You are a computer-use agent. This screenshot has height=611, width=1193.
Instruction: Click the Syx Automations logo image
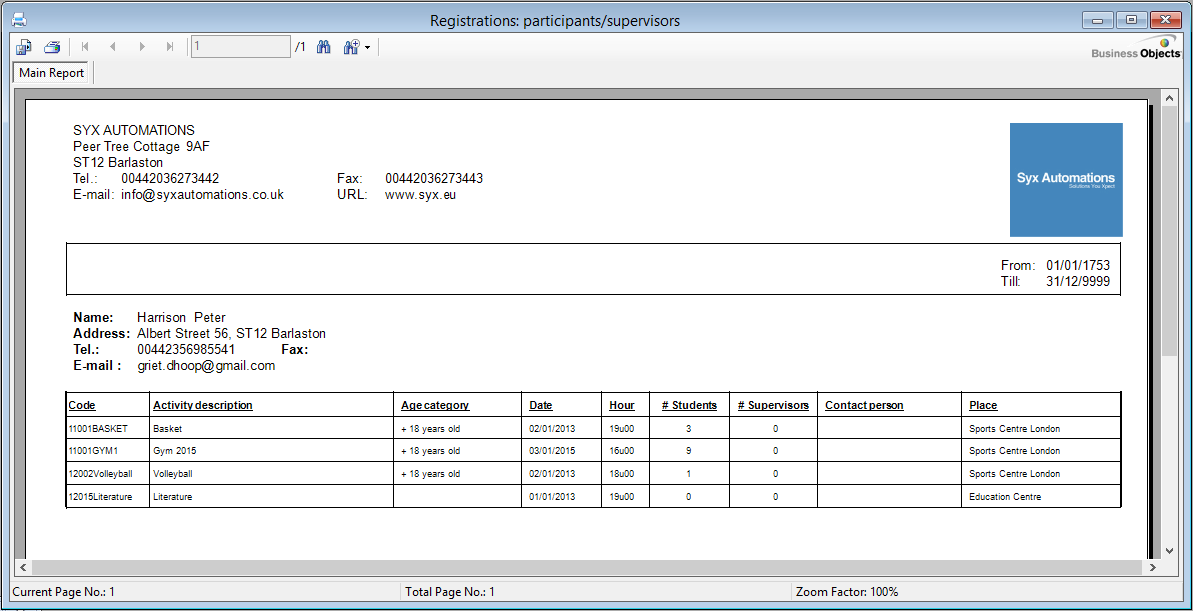[x=1065, y=180]
